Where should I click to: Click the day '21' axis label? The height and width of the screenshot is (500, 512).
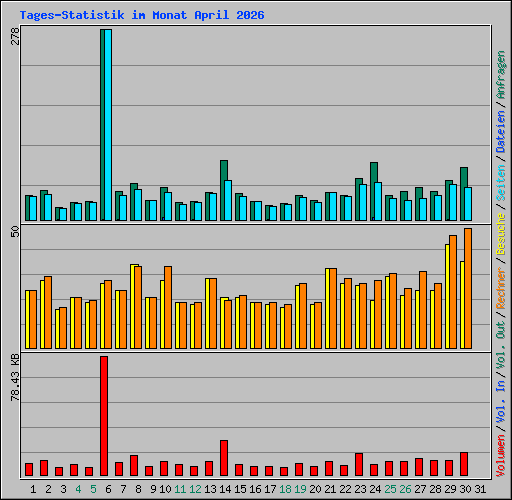click(330, 489)
